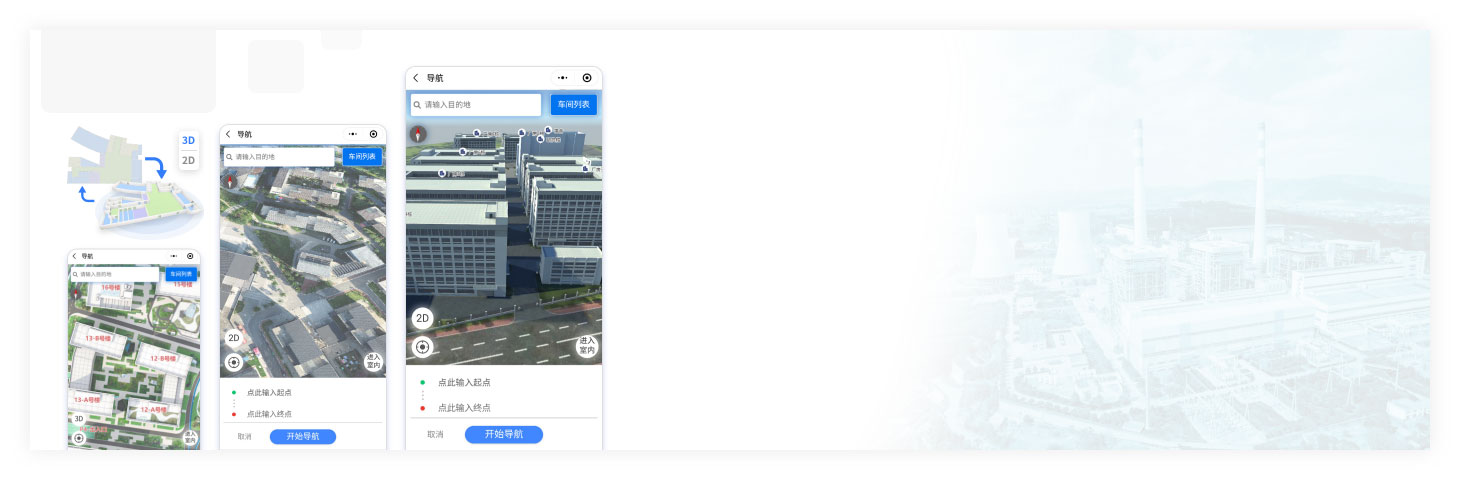The width and height of the screenshot is (1460, 480).
Task: Click the mini-program close circle on the middle phone
Action: pos(373,134)
